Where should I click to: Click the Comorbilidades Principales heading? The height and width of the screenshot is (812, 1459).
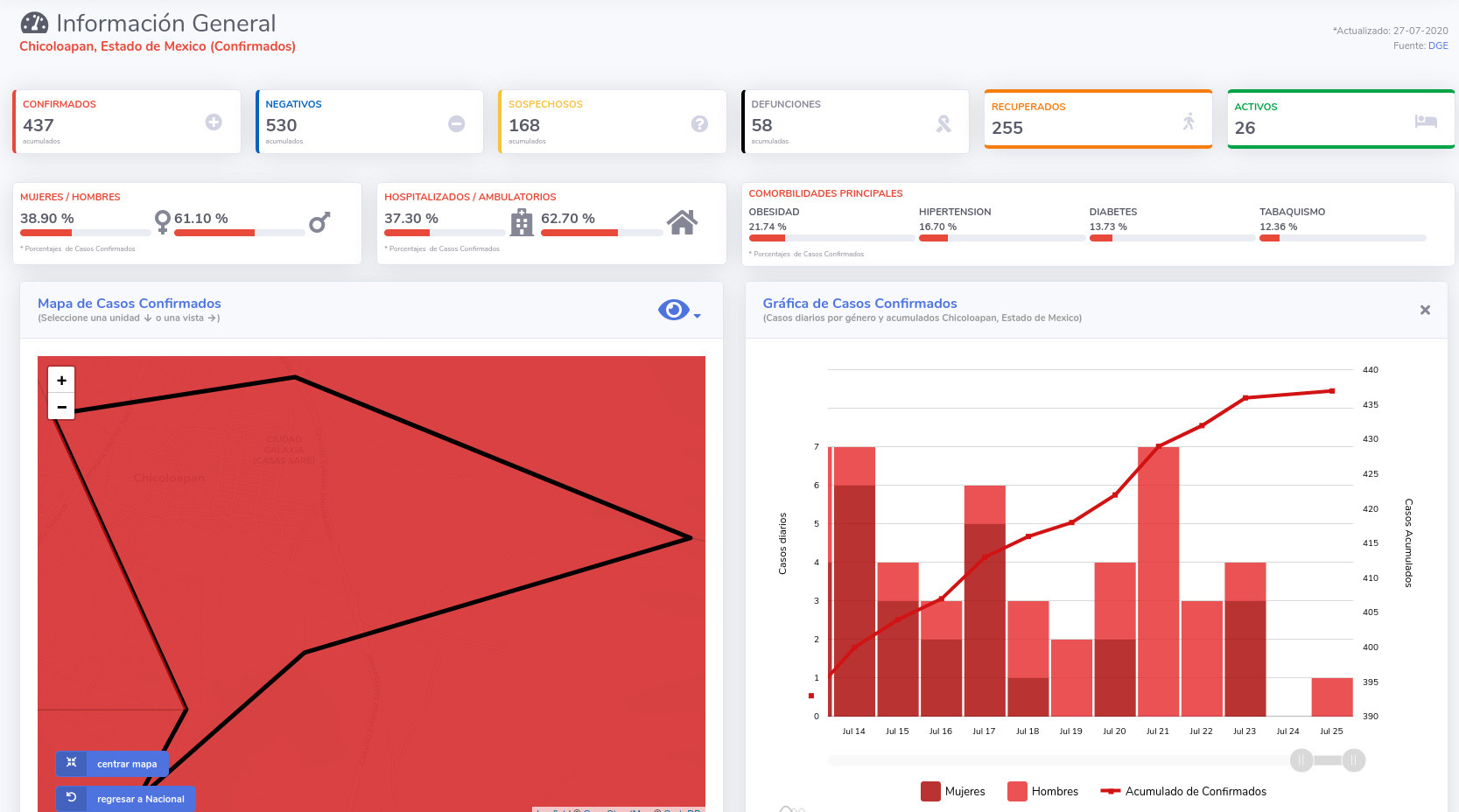coord(825,193)
